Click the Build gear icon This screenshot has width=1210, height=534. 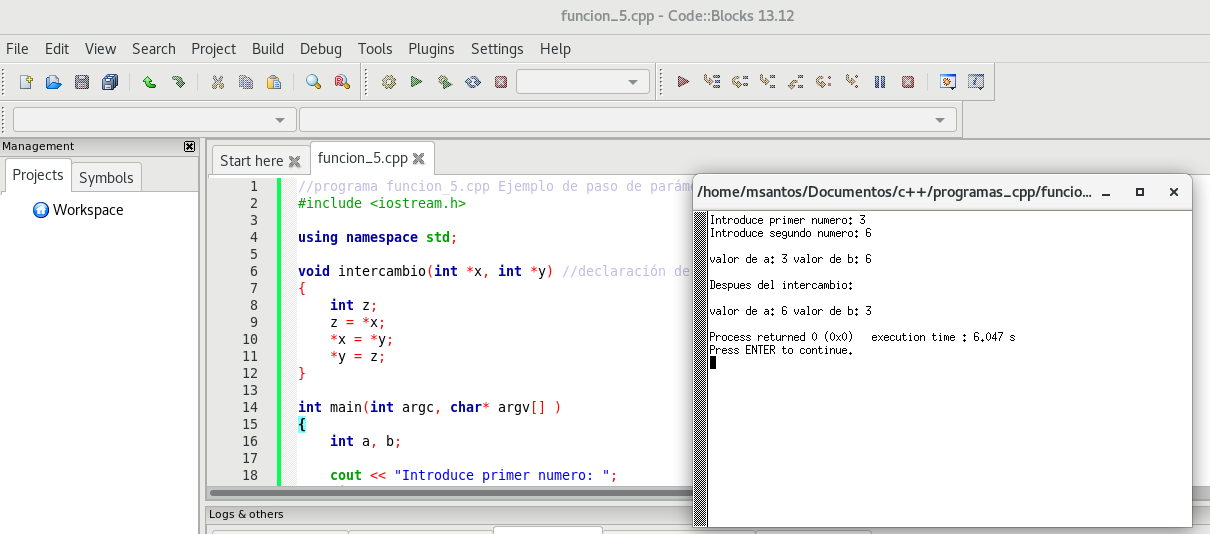(389, 82)
